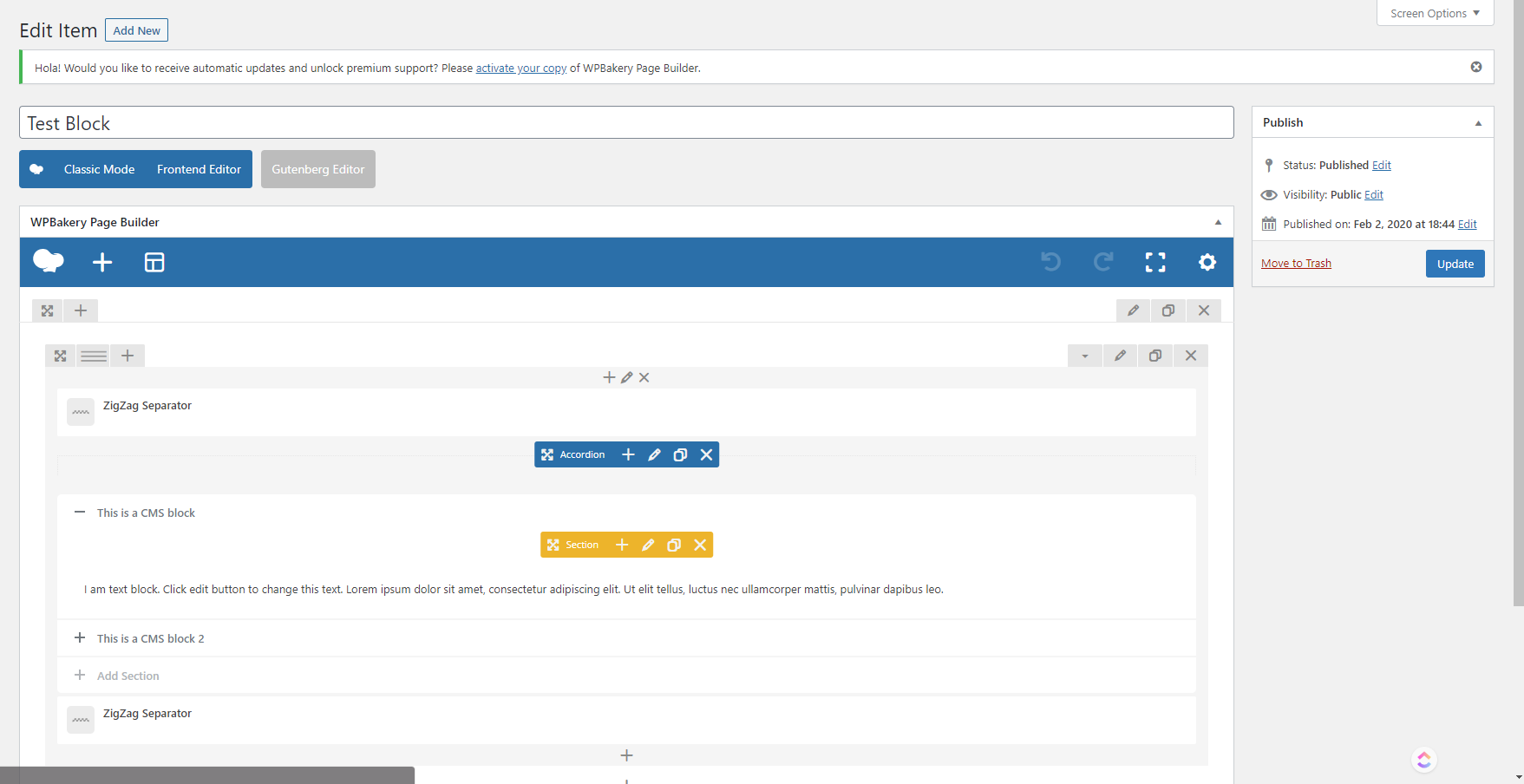Follow the 'activate your copy' link
Viewport: 1524px width, 784px height.
(x=521, y=68)
